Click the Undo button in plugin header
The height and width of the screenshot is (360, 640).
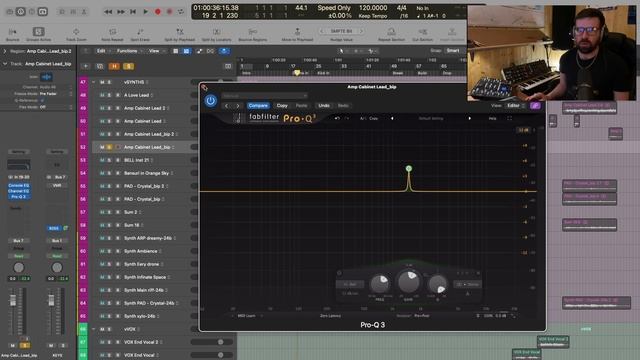coord(324,106)
